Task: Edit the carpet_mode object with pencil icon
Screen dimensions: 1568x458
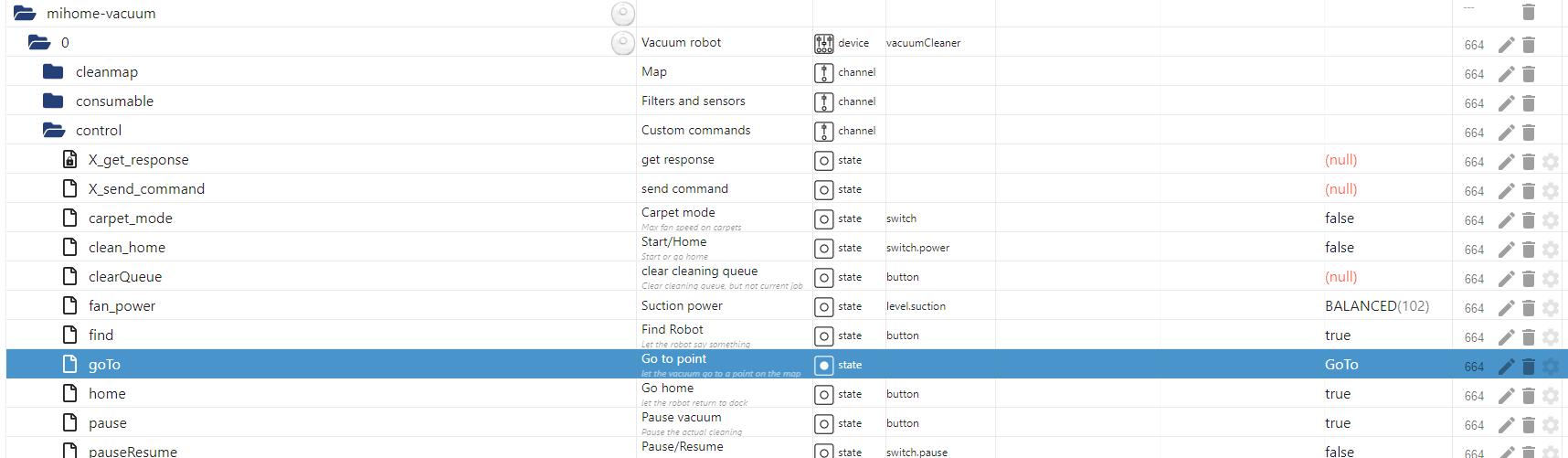Action: [x=1506, y=220]
